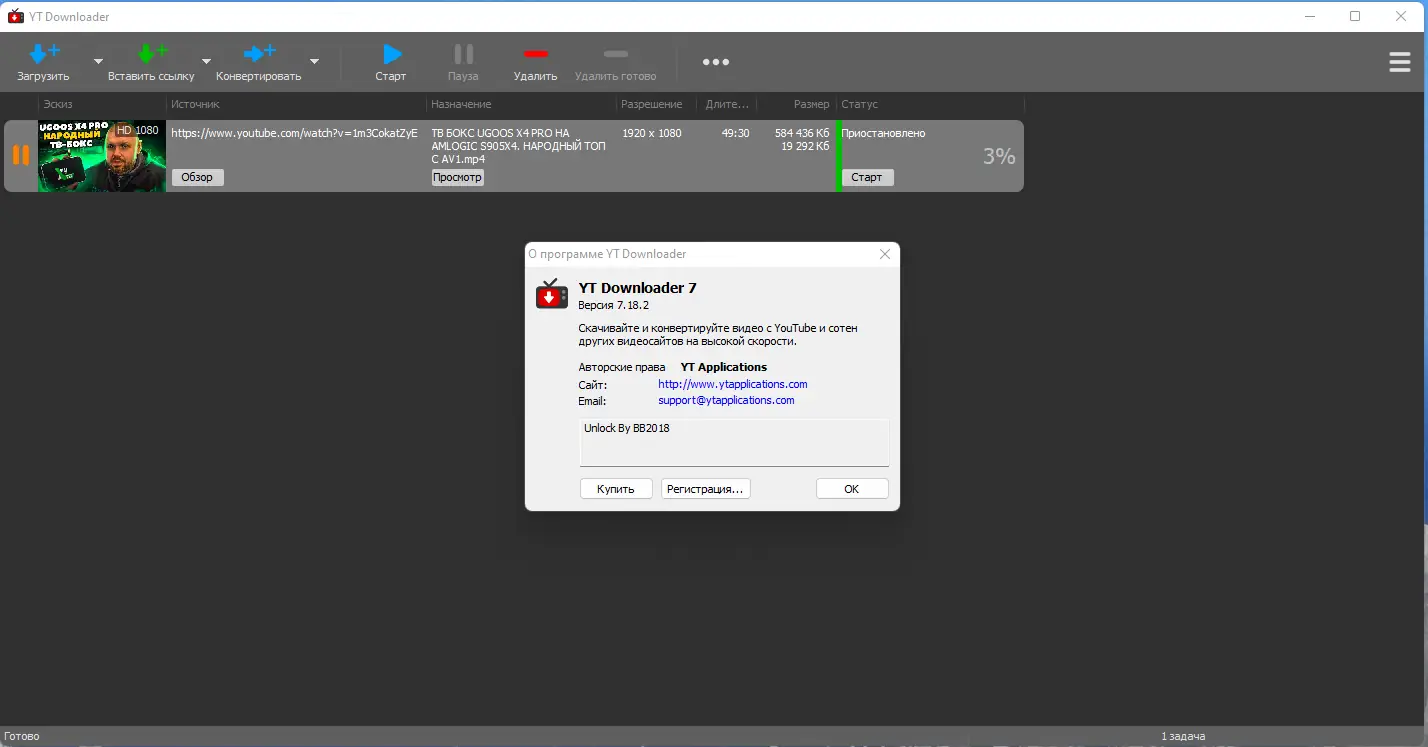Click the Разрешение column header
1428x747 pixels.
[652, 104]
